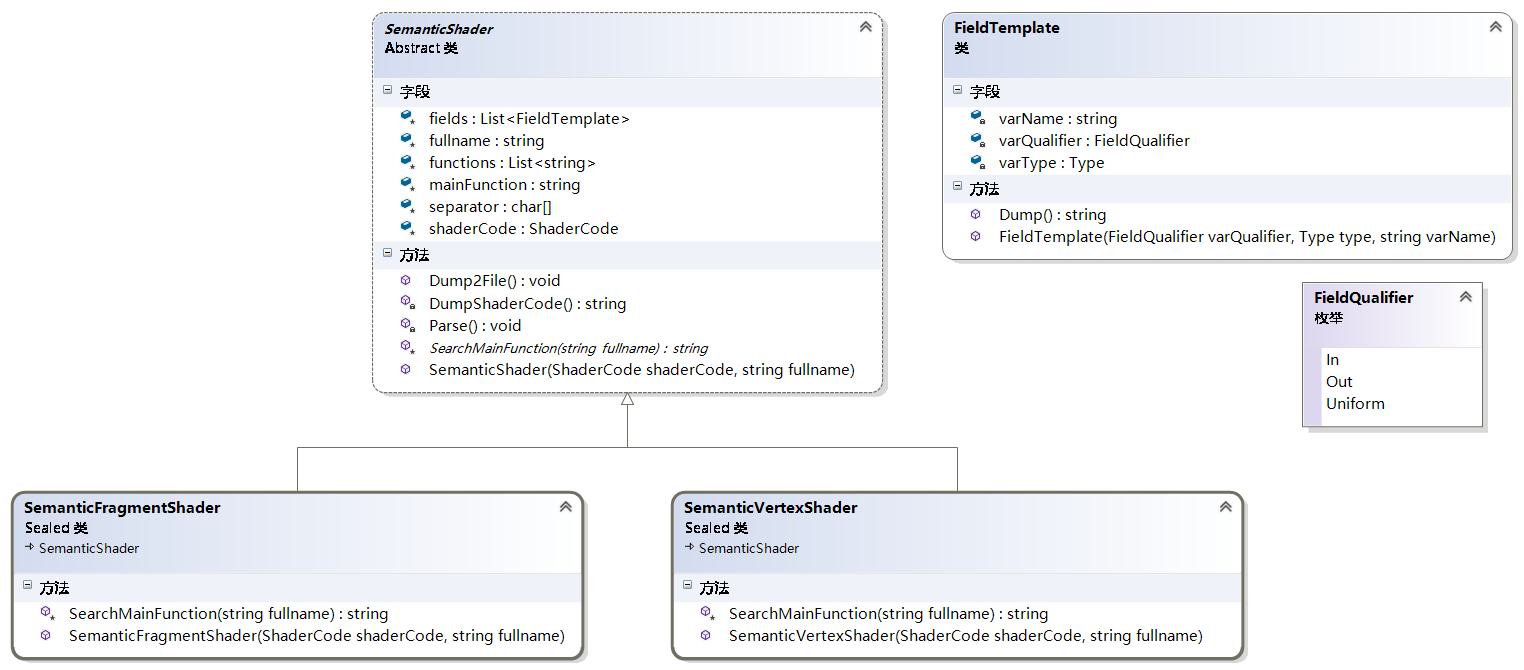Click the field icon beside varType
The width and height of the screenshot is (1524, 670).
(x=977, y=162)
